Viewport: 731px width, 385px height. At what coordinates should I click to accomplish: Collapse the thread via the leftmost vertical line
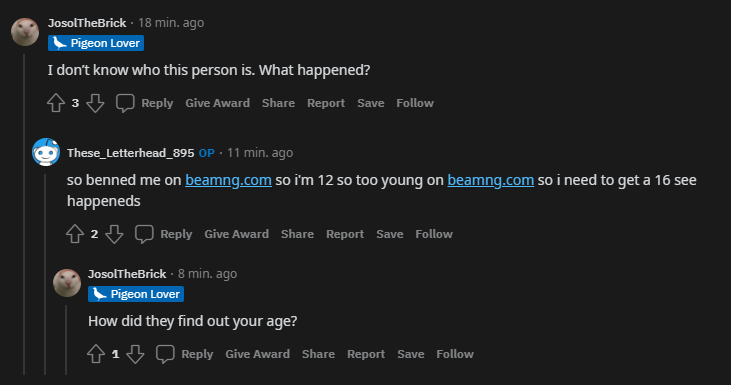tap(24, 214)
